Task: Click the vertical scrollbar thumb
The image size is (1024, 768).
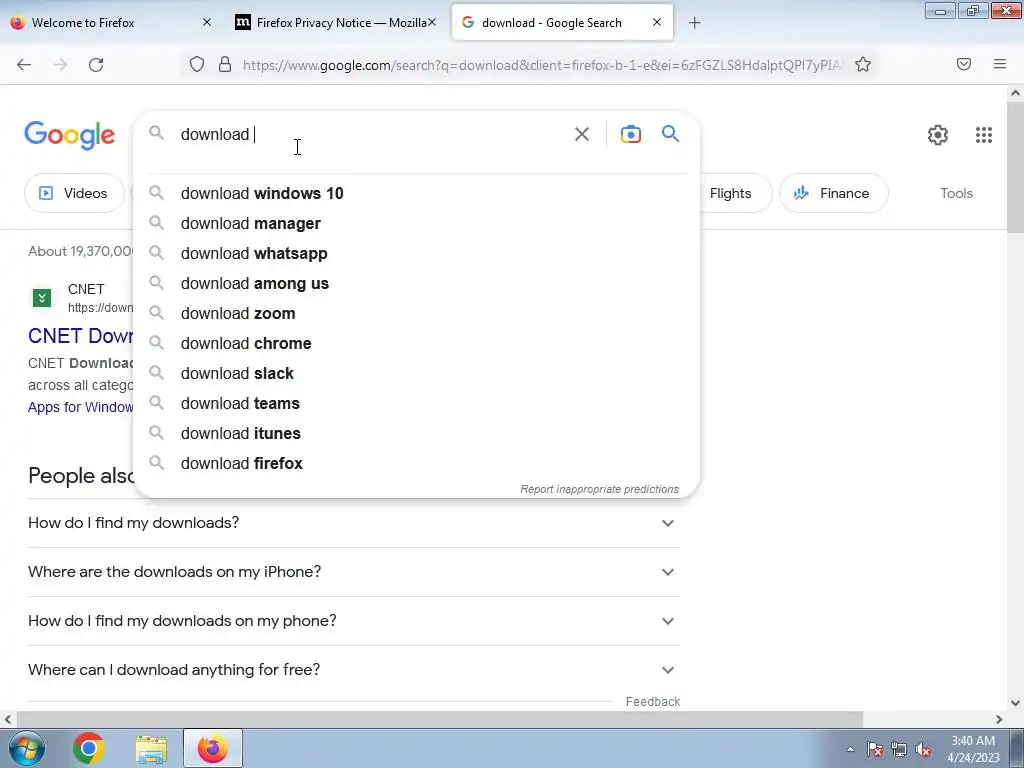Action: pyautogui.click(x=1015, y=168)
